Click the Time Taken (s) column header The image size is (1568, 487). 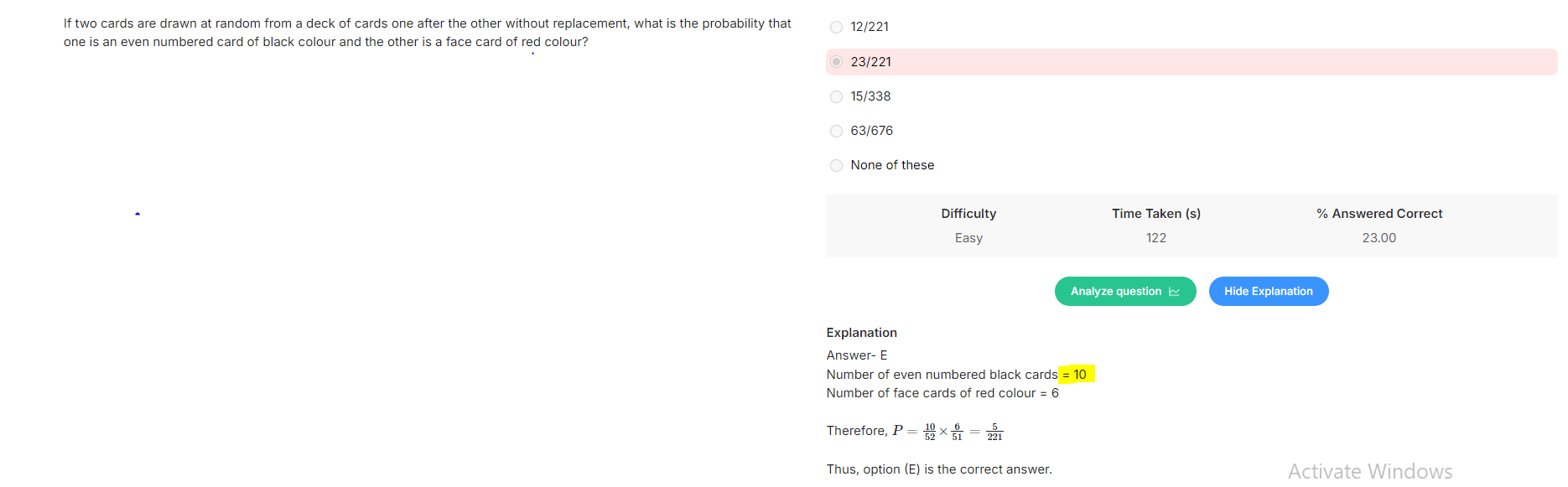click(x=1156, y=214)
